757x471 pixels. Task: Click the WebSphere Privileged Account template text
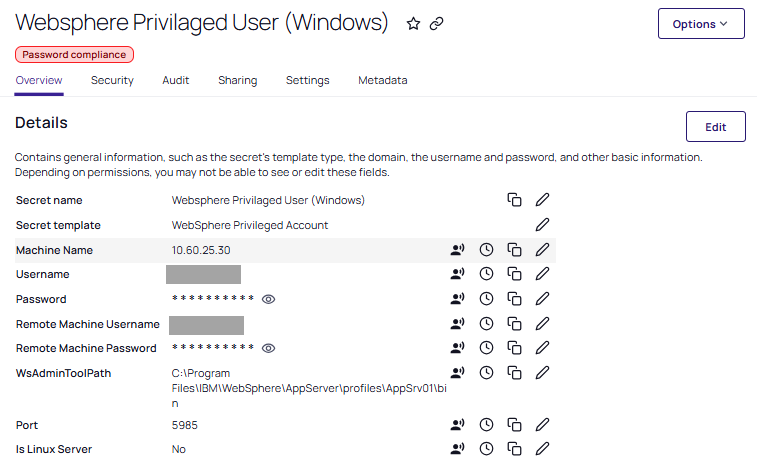(x=250, y=225)
